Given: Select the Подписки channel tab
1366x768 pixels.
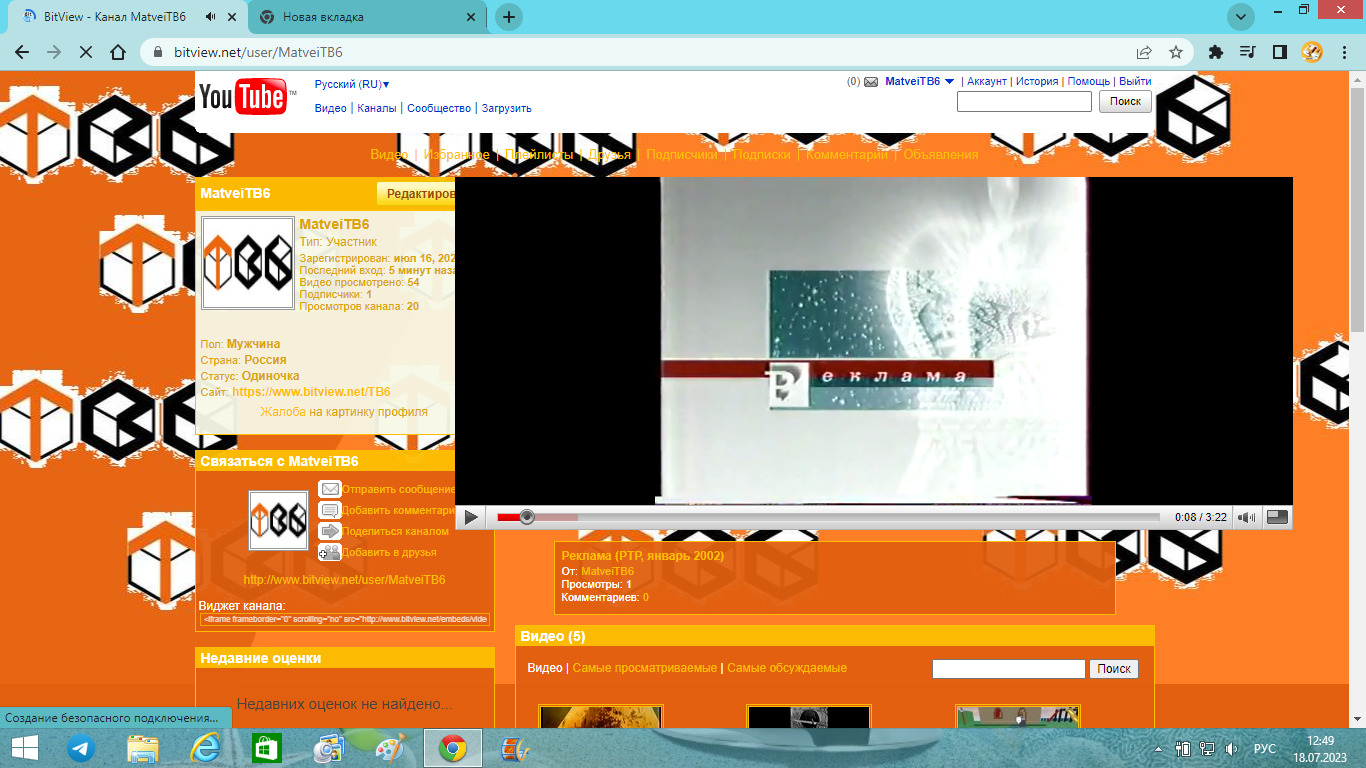Looking at the screenshot, I should (x=762, y=155).
